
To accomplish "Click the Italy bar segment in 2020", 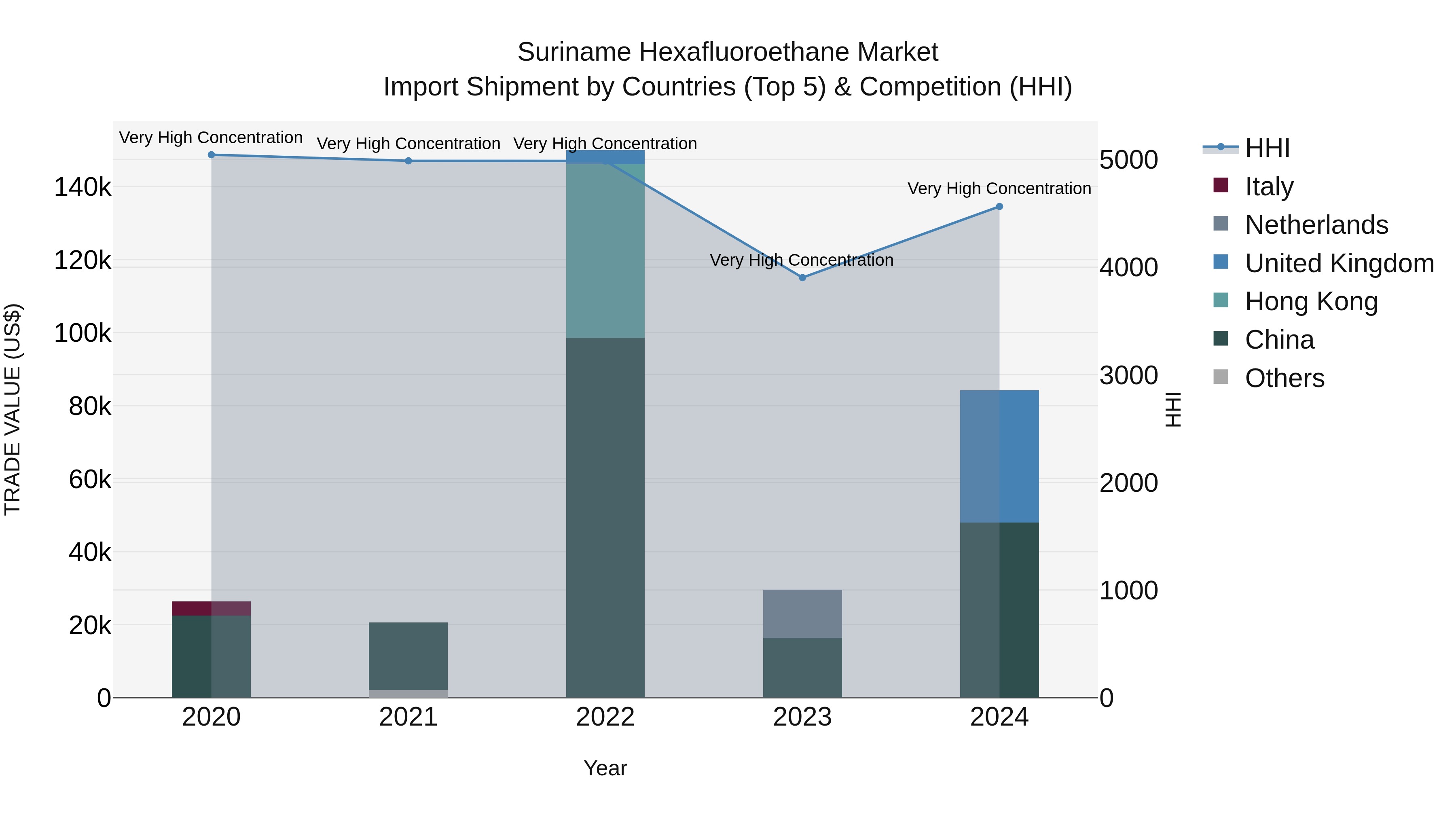I will (x=212, y=609).
